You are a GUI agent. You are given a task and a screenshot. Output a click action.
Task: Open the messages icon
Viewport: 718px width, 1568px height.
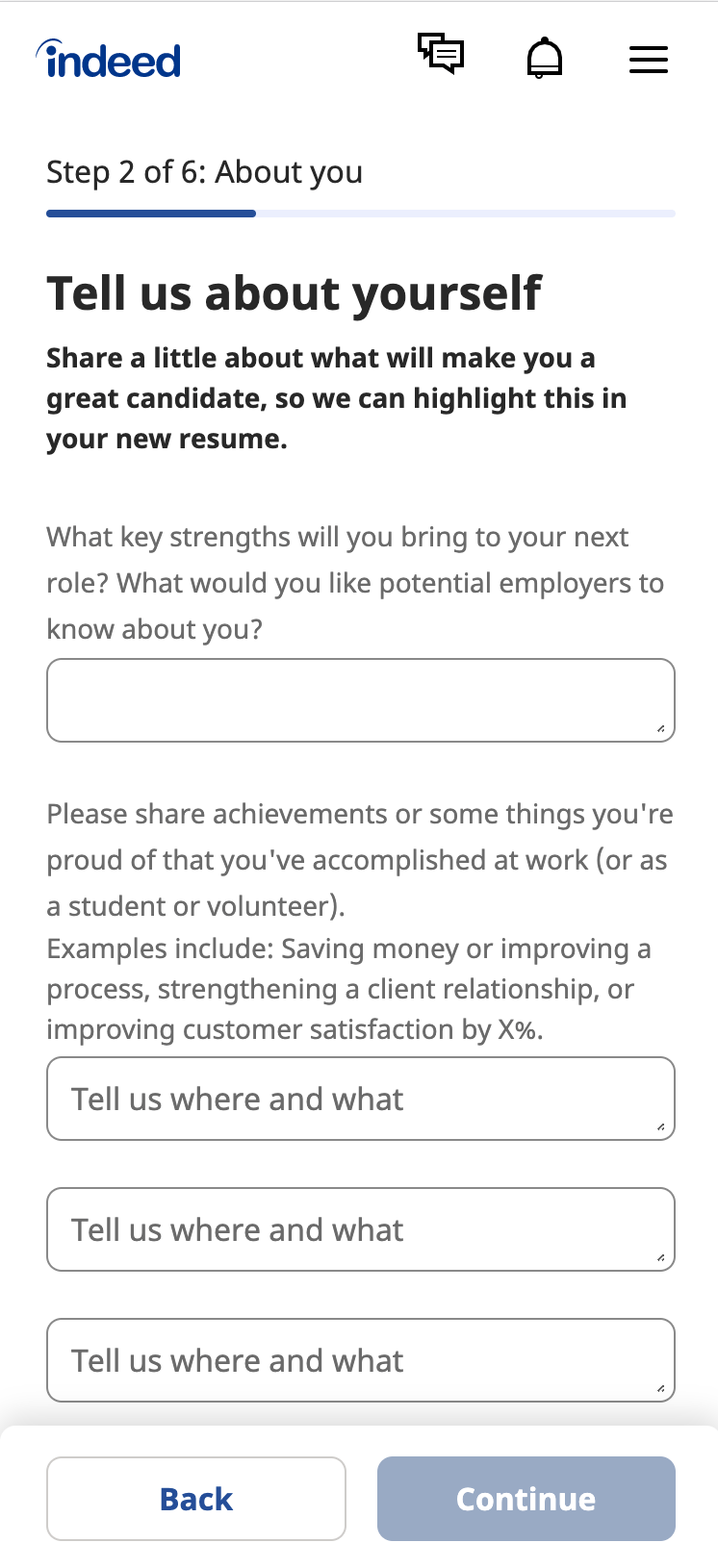pos(441,54)
